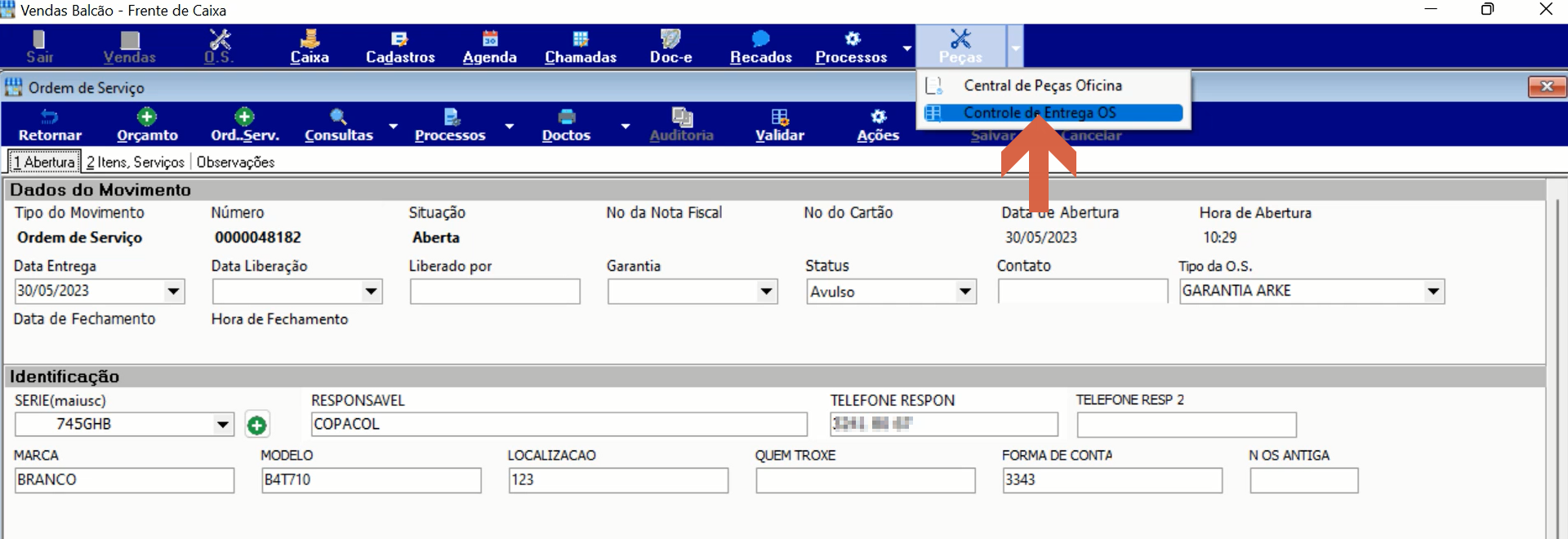This screenshot has height=539, width=1568.
Task: Restore down the application window
Action: coord(1487,10)
